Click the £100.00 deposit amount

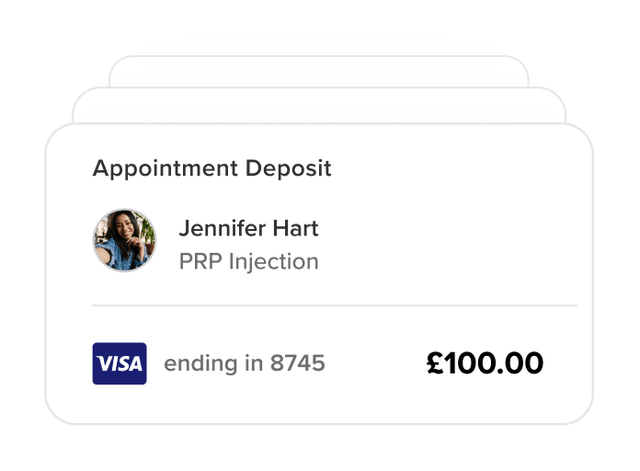click(x=485, y=363)
